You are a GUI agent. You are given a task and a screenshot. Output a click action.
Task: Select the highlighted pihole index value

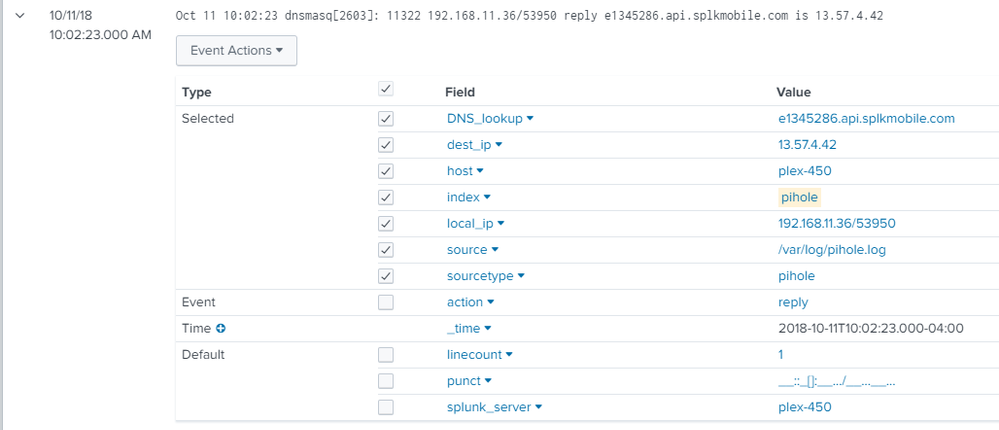click(x=800, y=197)
